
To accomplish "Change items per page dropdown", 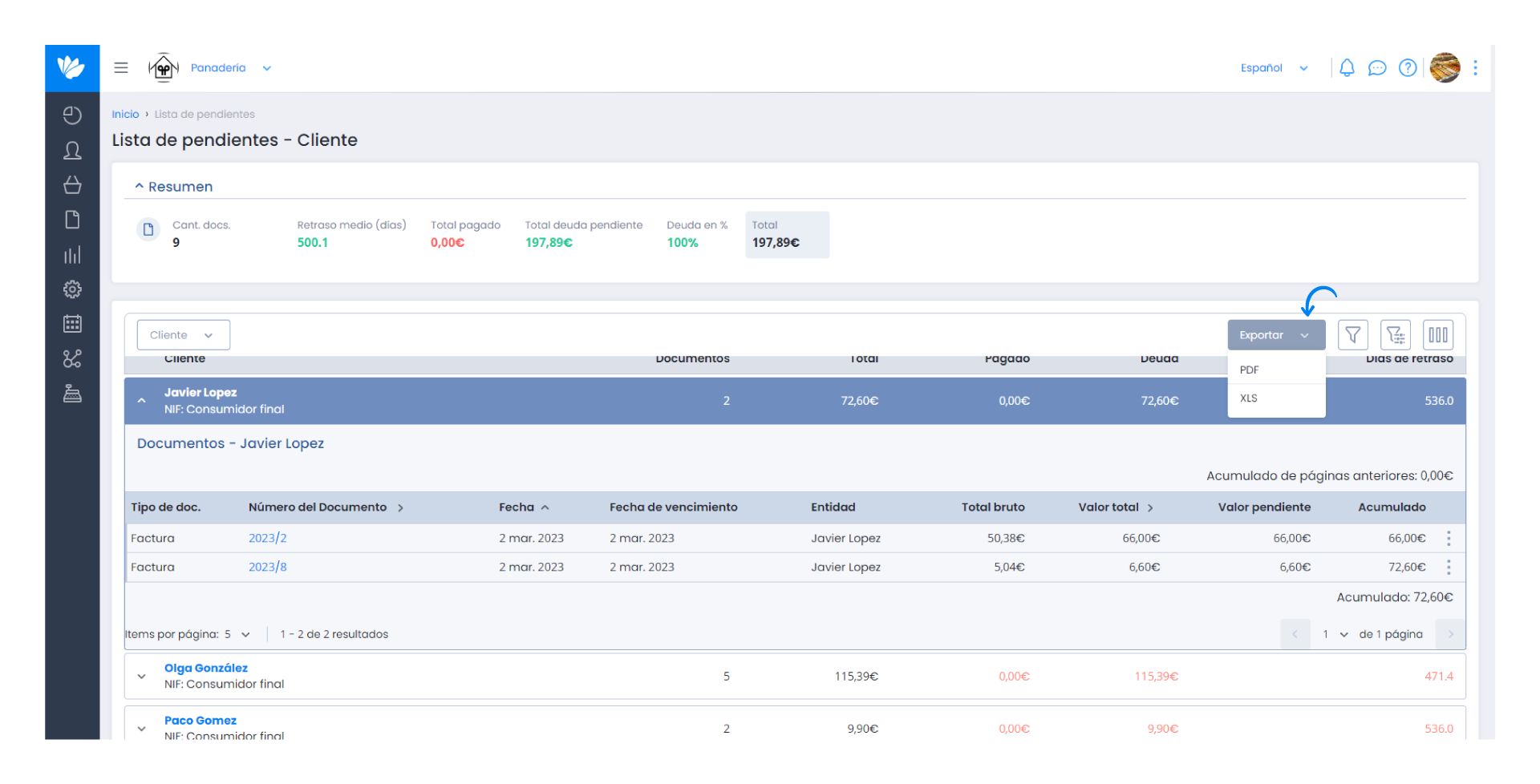I will pyautogui.click(x=237, y=634).
